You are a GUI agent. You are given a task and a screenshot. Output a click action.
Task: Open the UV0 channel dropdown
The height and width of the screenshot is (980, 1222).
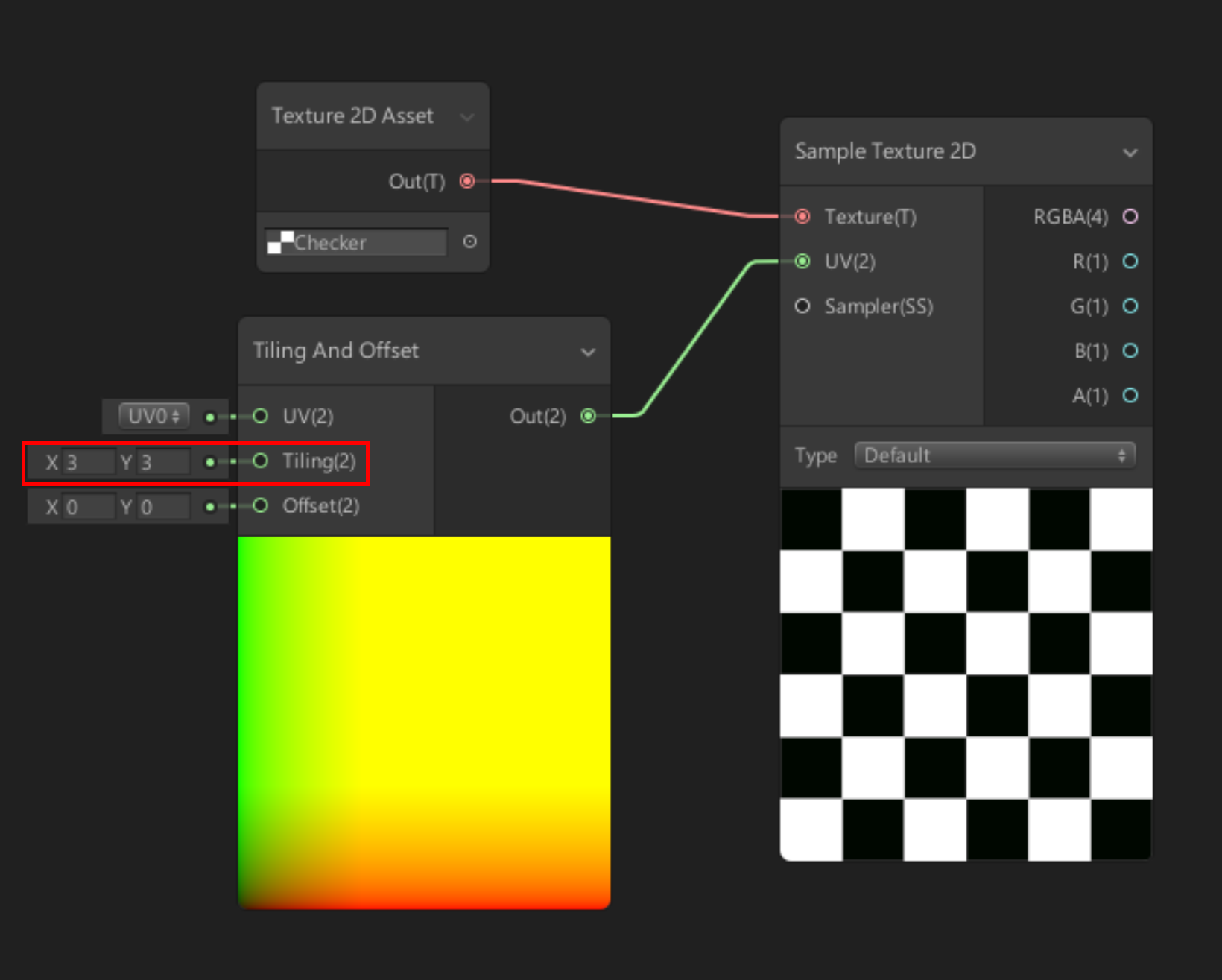(153, 416)
